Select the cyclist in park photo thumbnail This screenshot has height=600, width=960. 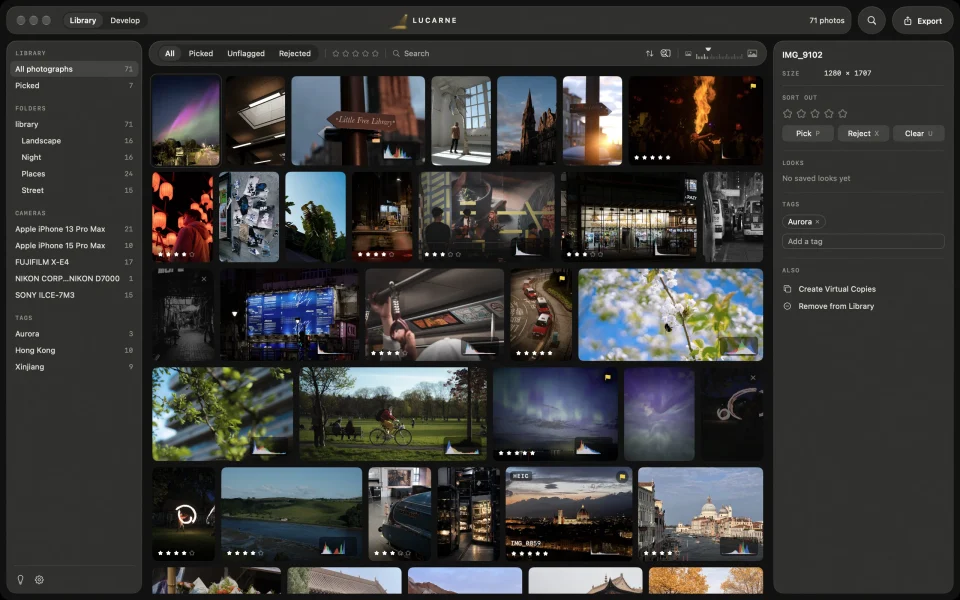(x=393, y=414)
